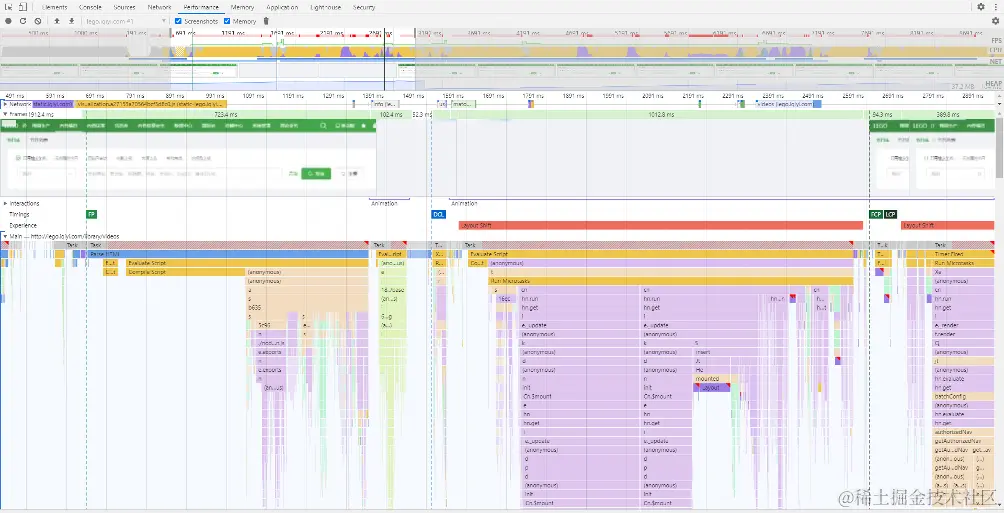The width and height of the screenshot is (1004, 514).
Task: Clear the recording with the clear icon
Action: 38,21
